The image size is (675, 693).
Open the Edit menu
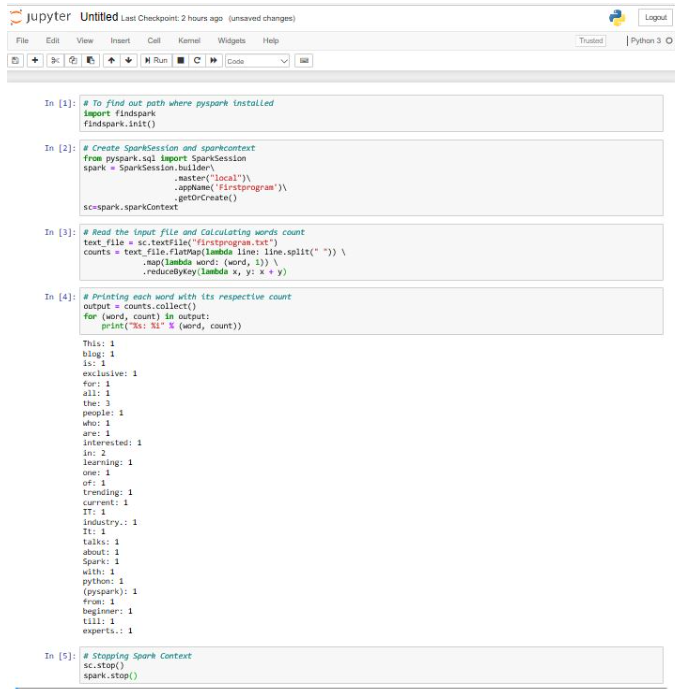pos(53,41)
